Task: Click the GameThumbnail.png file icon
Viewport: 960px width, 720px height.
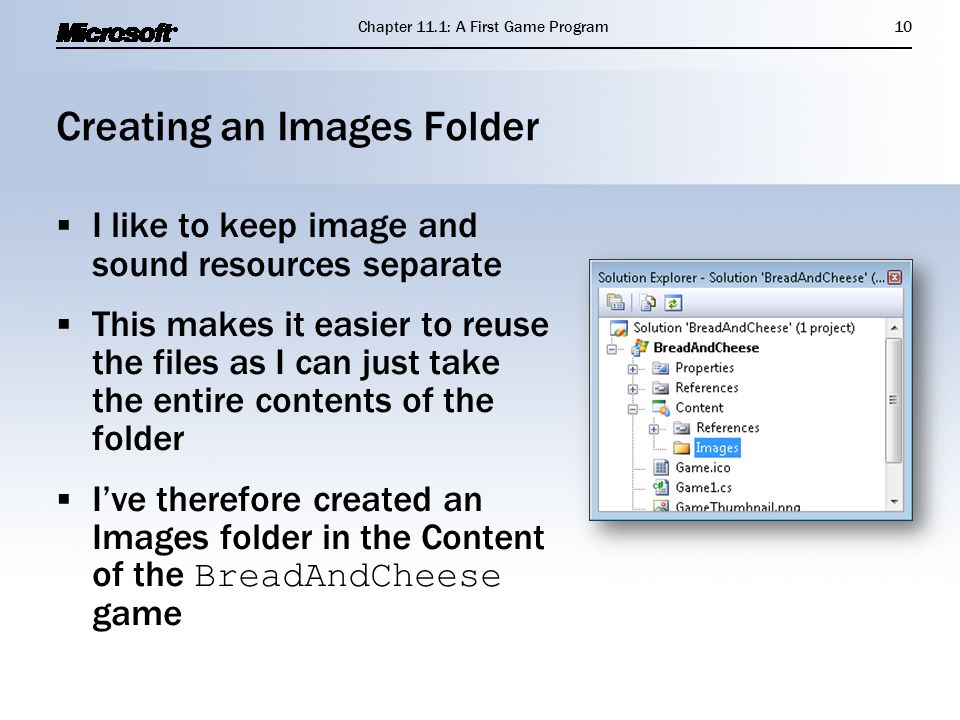Action: pyautogui.click(x=661, y=506)
